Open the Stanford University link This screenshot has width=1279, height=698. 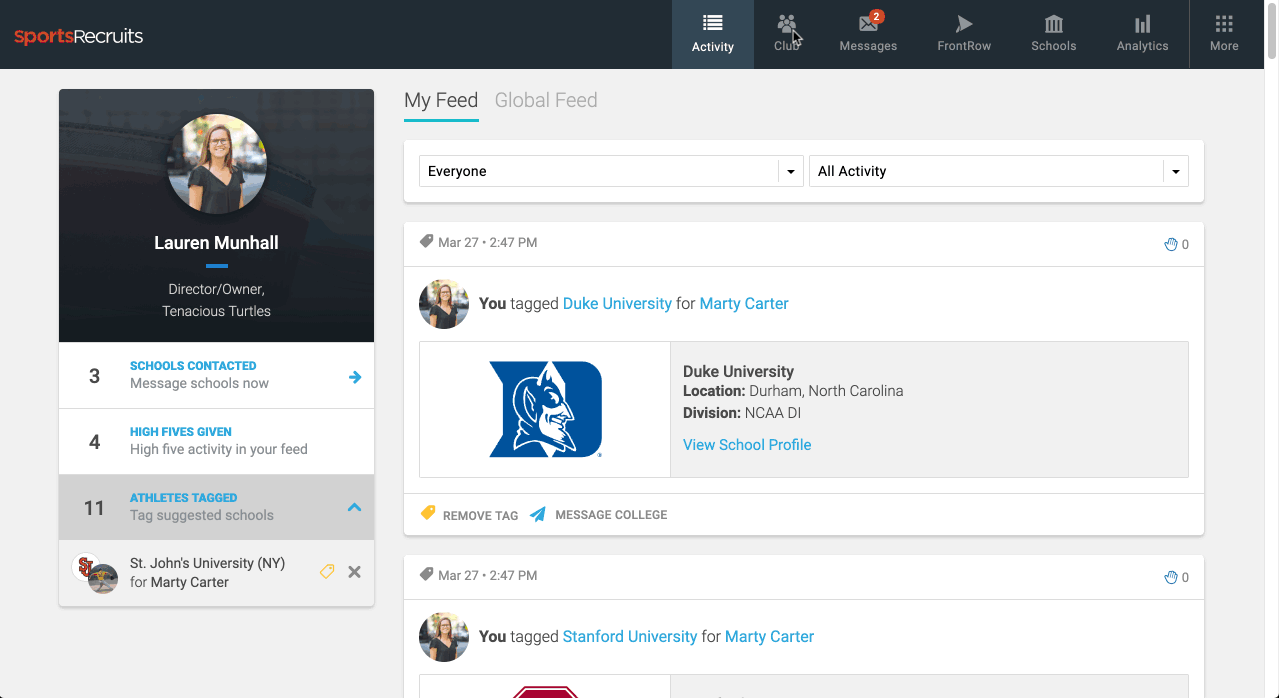pos(630,636)
